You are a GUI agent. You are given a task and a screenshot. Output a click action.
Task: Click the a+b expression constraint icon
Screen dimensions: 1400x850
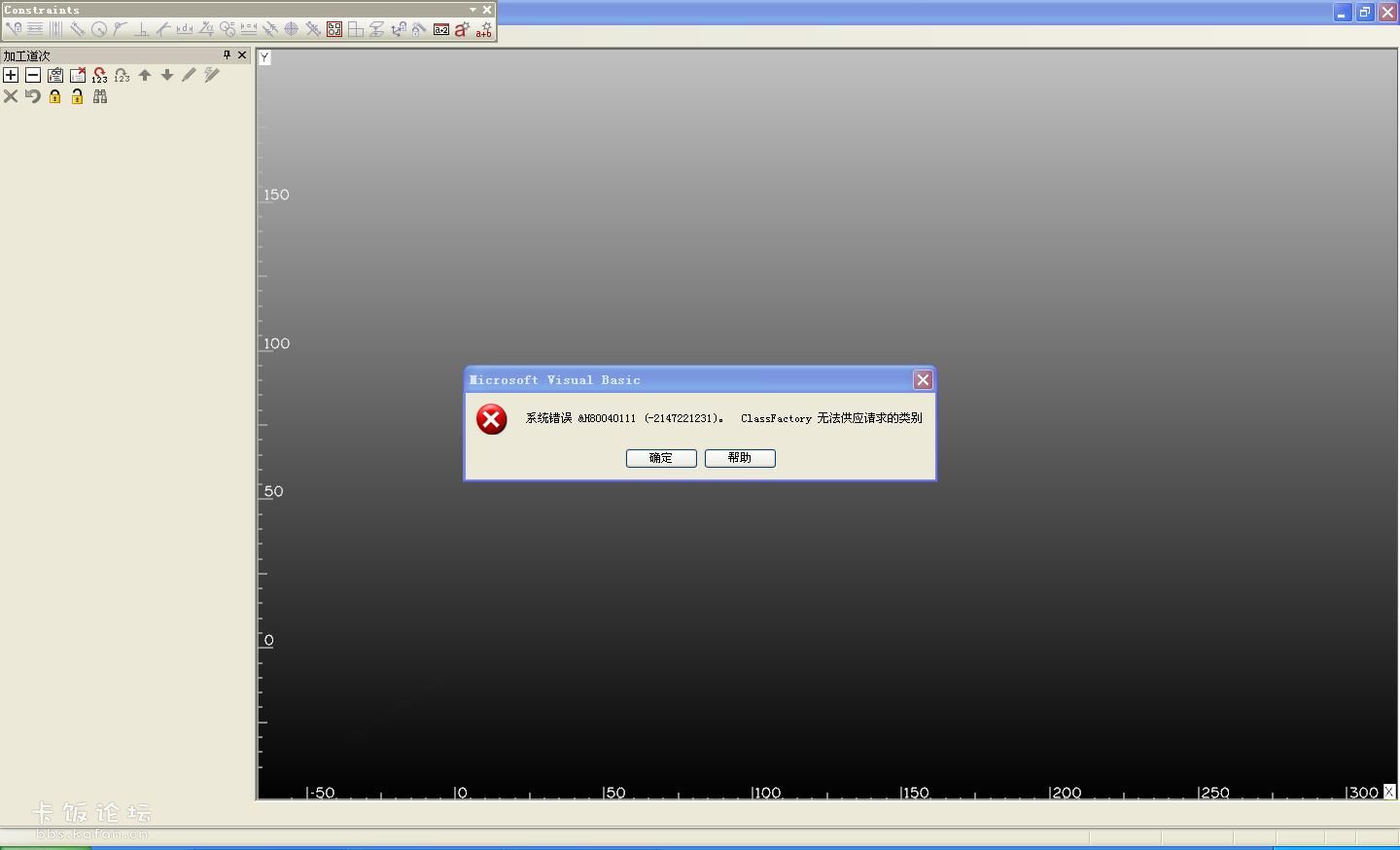click(484, 29)
